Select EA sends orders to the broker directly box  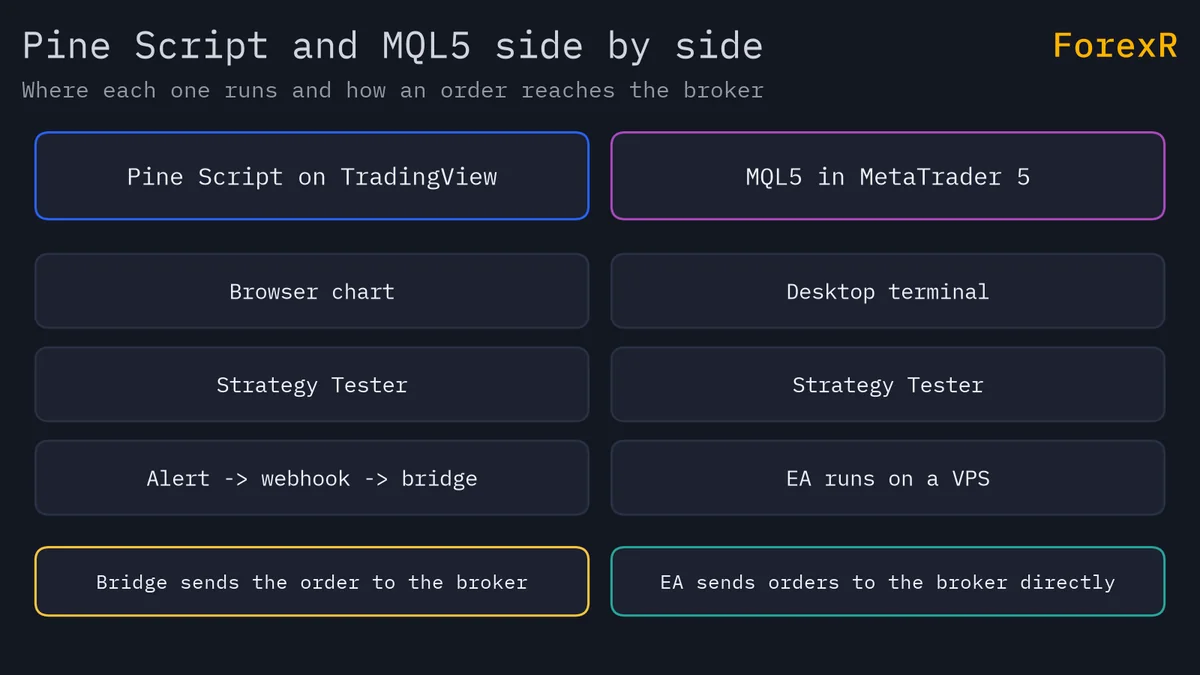coord(888,581)
